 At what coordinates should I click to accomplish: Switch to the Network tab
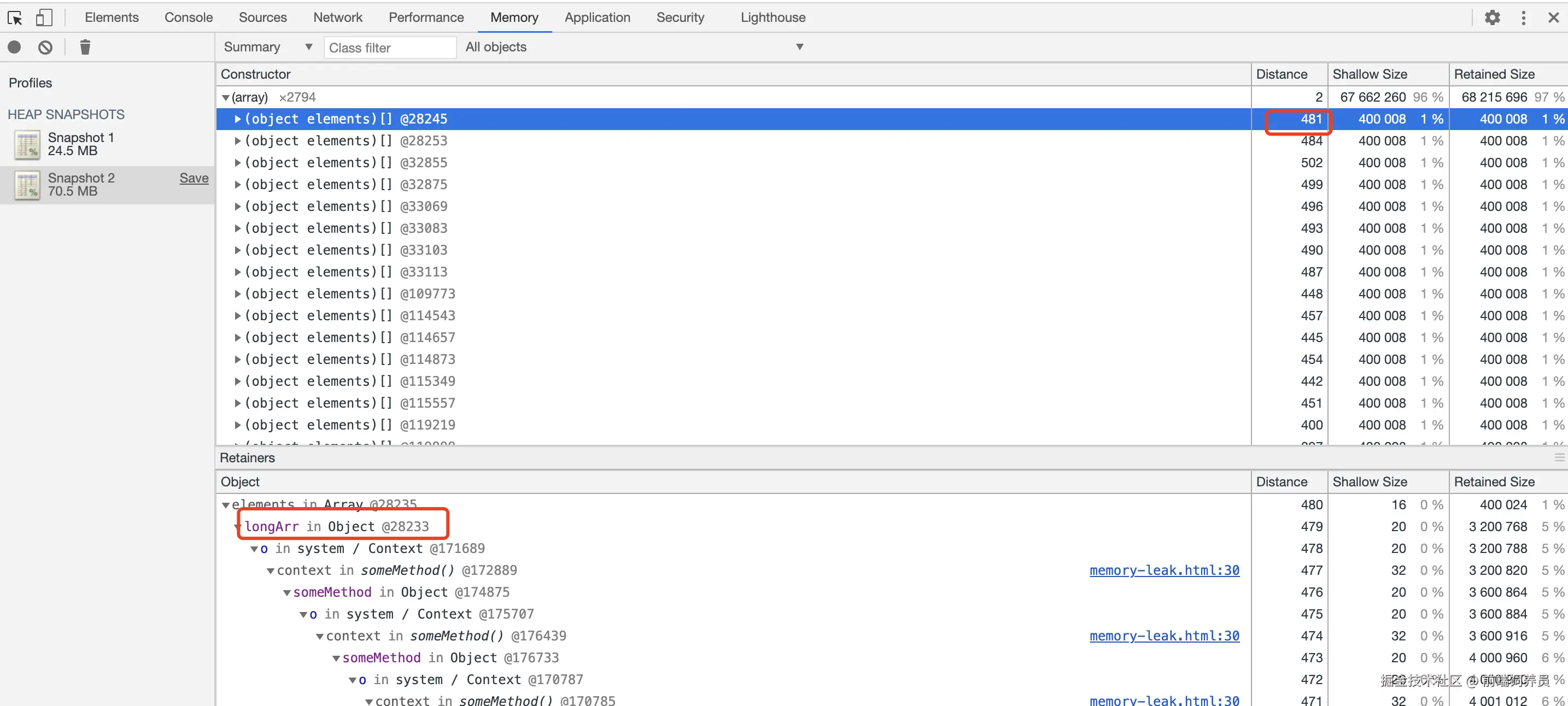pyautogui.click(x=337, y=17)
